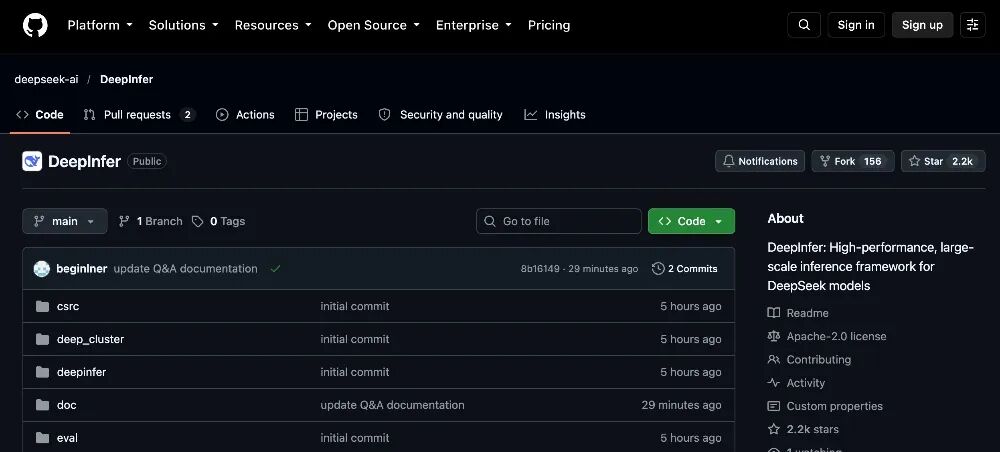Open the search magnifier icon

click(804, 25)
